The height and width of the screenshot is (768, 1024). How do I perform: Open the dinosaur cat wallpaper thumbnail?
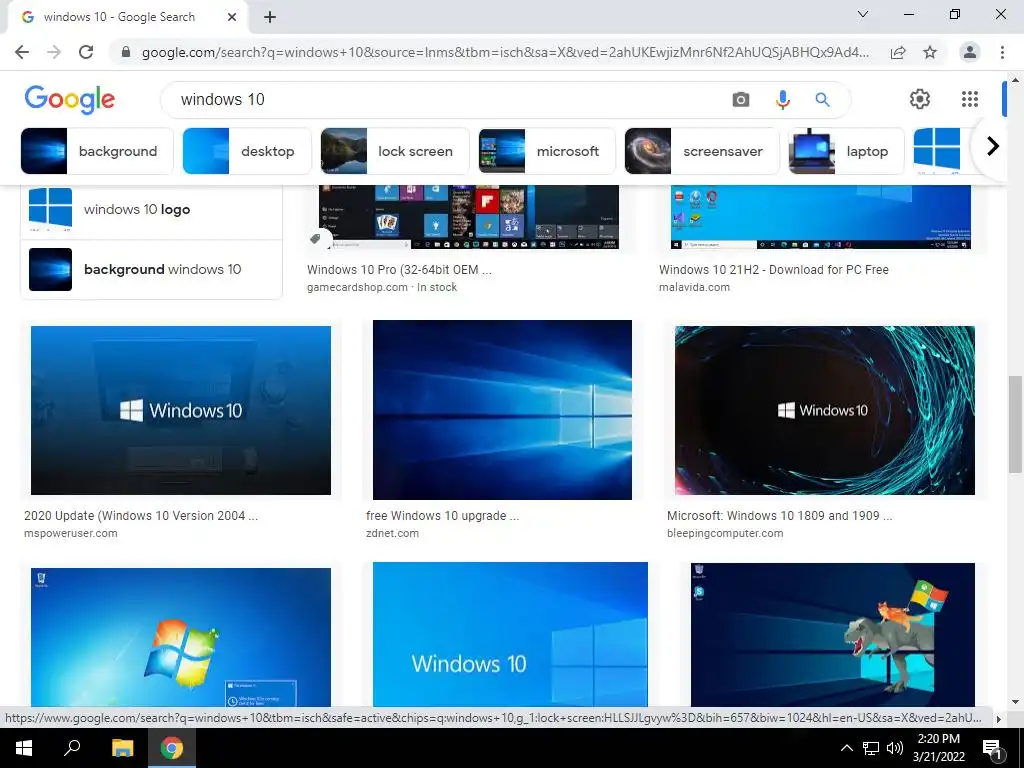point(833,635)
